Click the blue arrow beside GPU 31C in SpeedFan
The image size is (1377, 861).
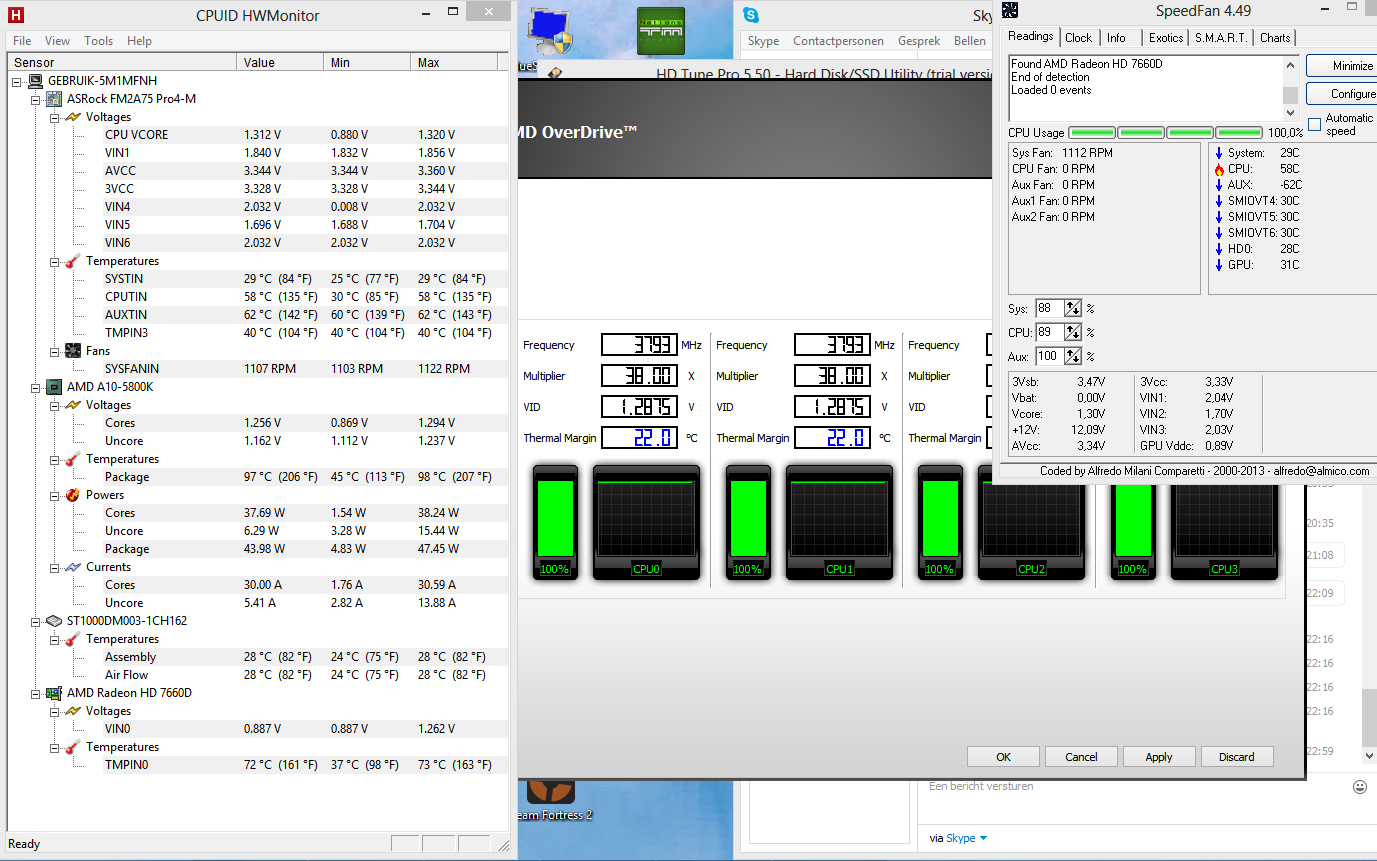point(1219,265)
